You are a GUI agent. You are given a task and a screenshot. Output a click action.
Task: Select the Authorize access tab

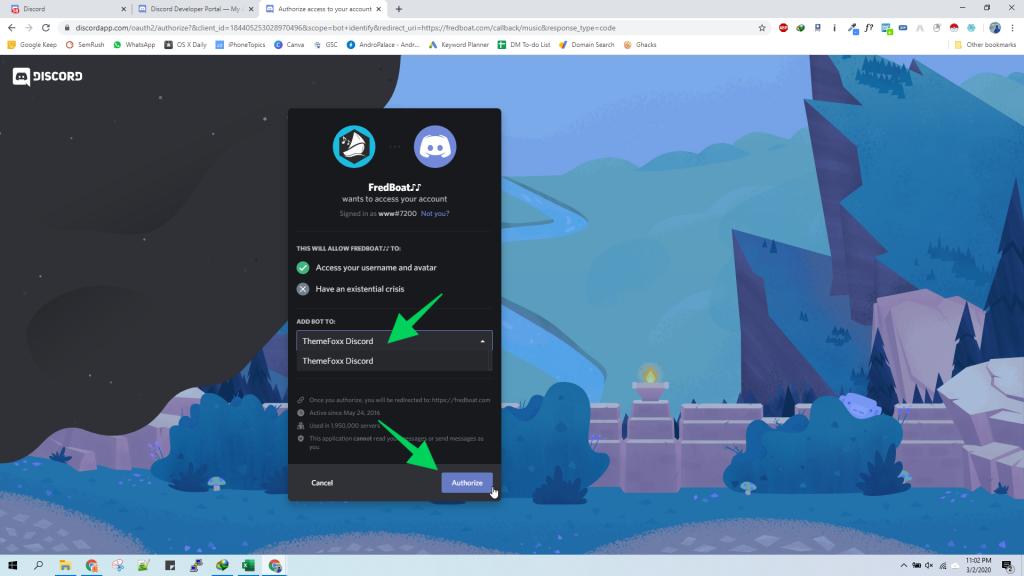click(323, 9)
